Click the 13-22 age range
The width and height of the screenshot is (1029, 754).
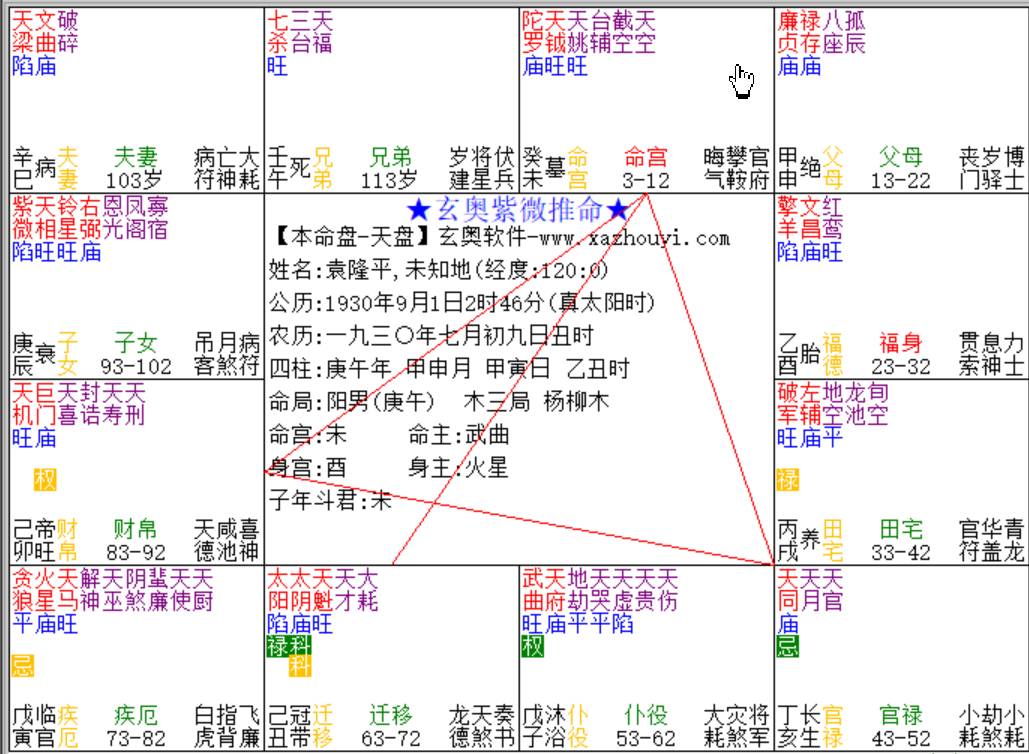pyautogui.click(x=900, y=180)
